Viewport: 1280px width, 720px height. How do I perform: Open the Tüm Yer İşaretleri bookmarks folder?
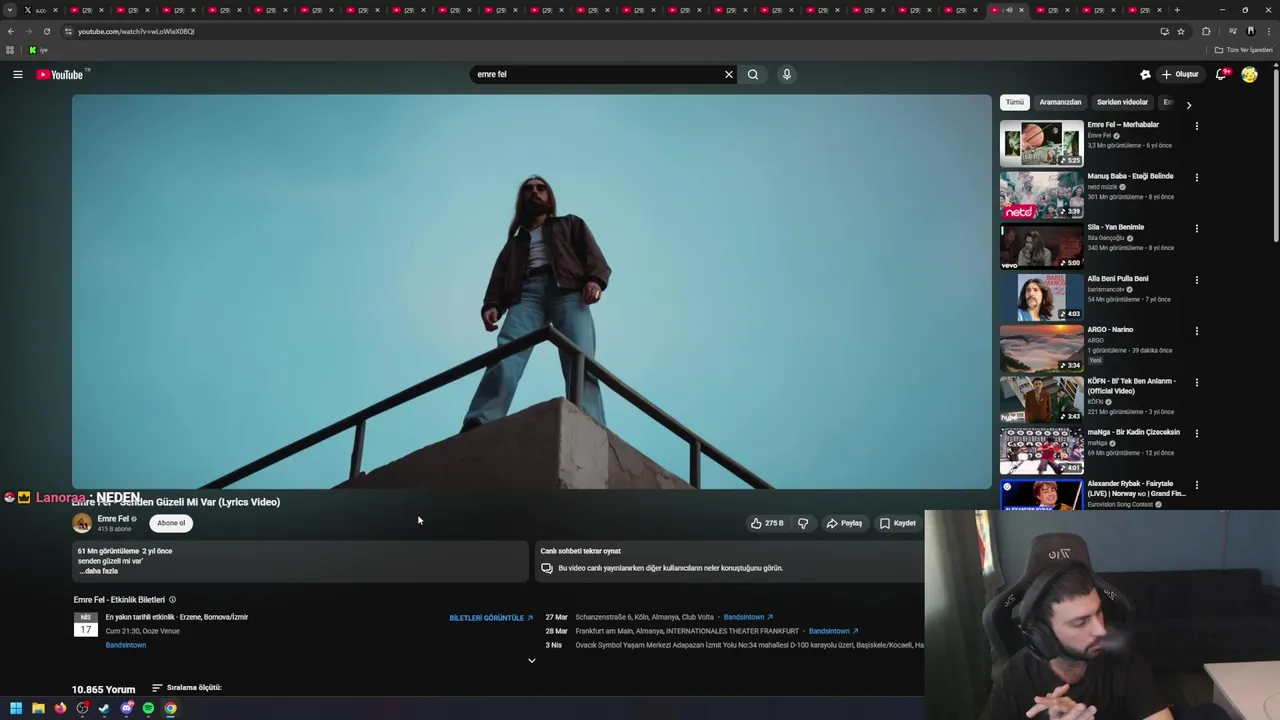coord(1246,50)
